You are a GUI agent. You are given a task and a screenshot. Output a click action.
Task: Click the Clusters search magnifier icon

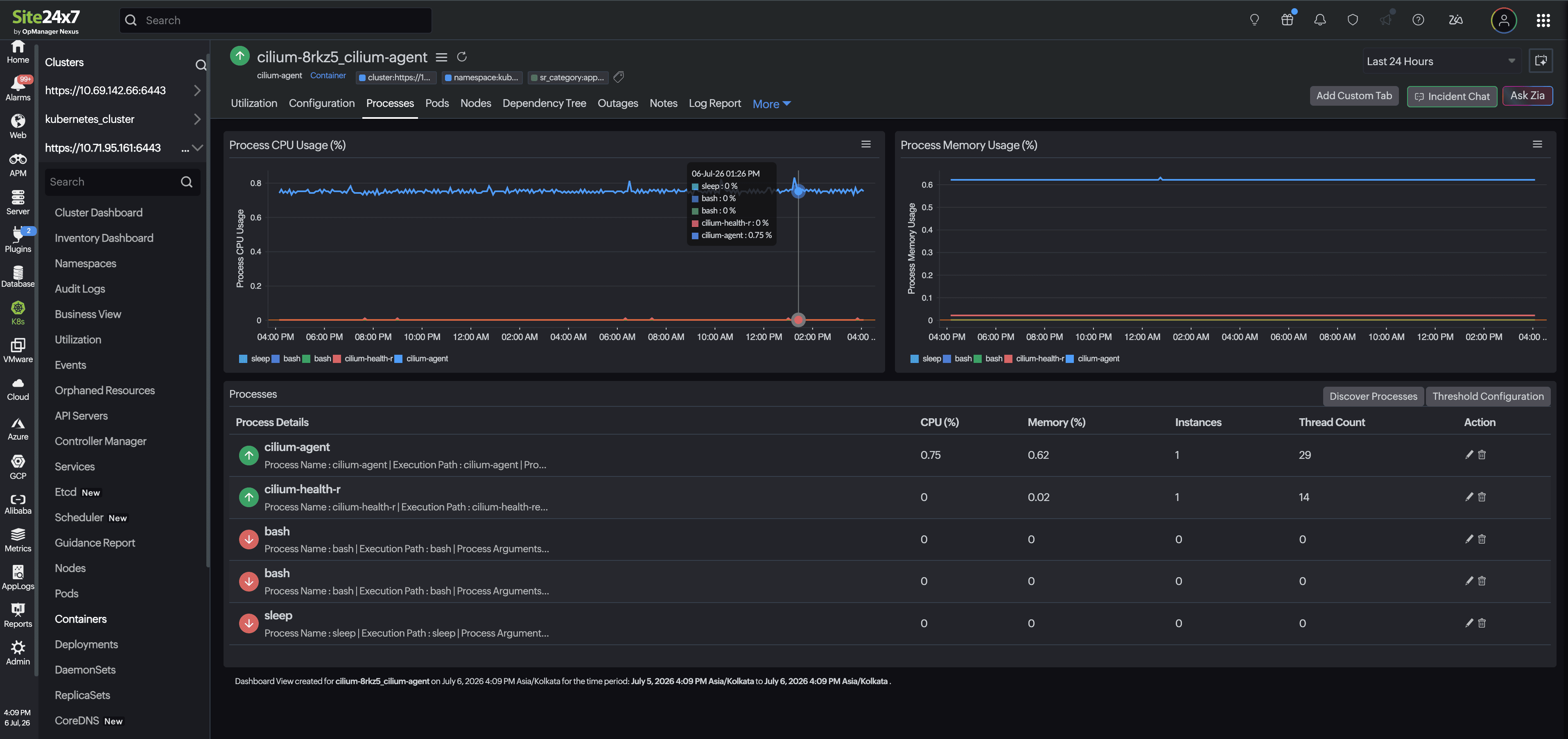(201, 65)
